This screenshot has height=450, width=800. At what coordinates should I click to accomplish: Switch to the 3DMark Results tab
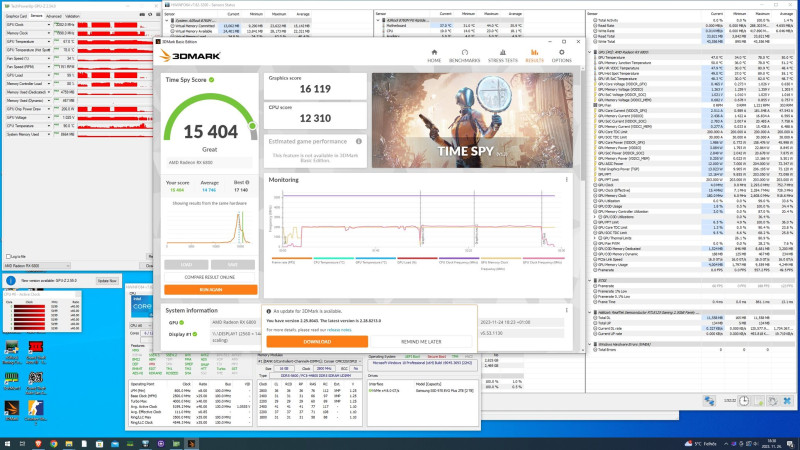click(534, 56)
